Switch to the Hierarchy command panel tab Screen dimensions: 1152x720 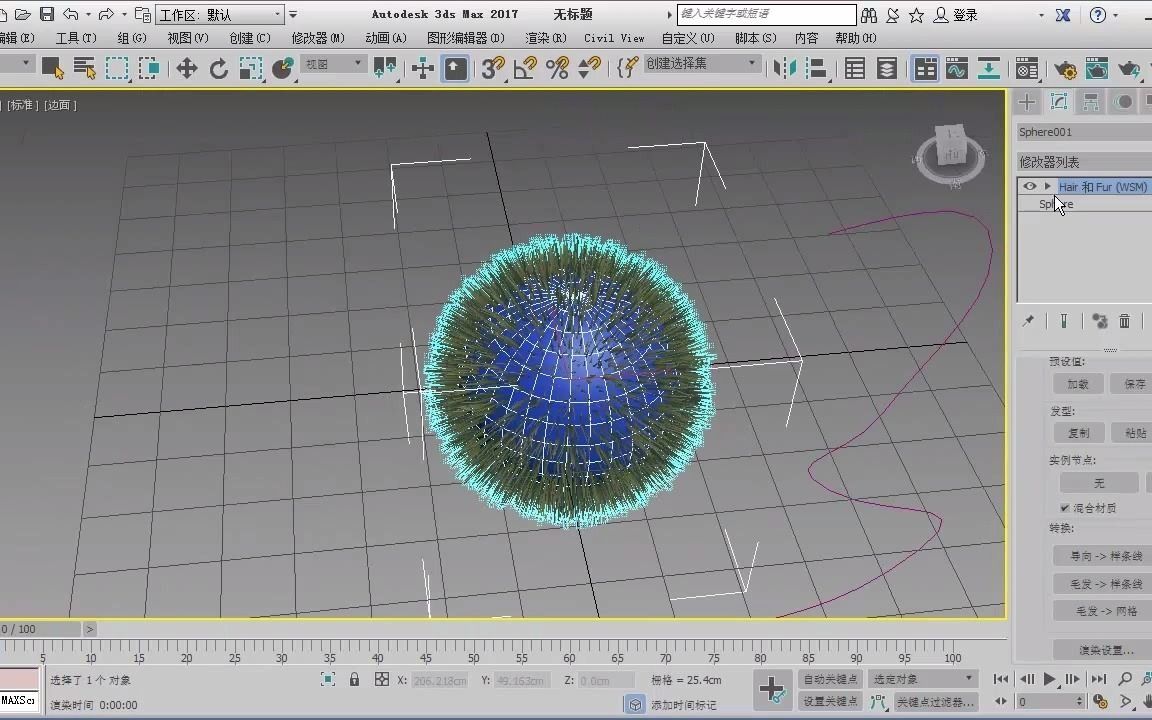pyautogui.click(x=1091, y=101)
